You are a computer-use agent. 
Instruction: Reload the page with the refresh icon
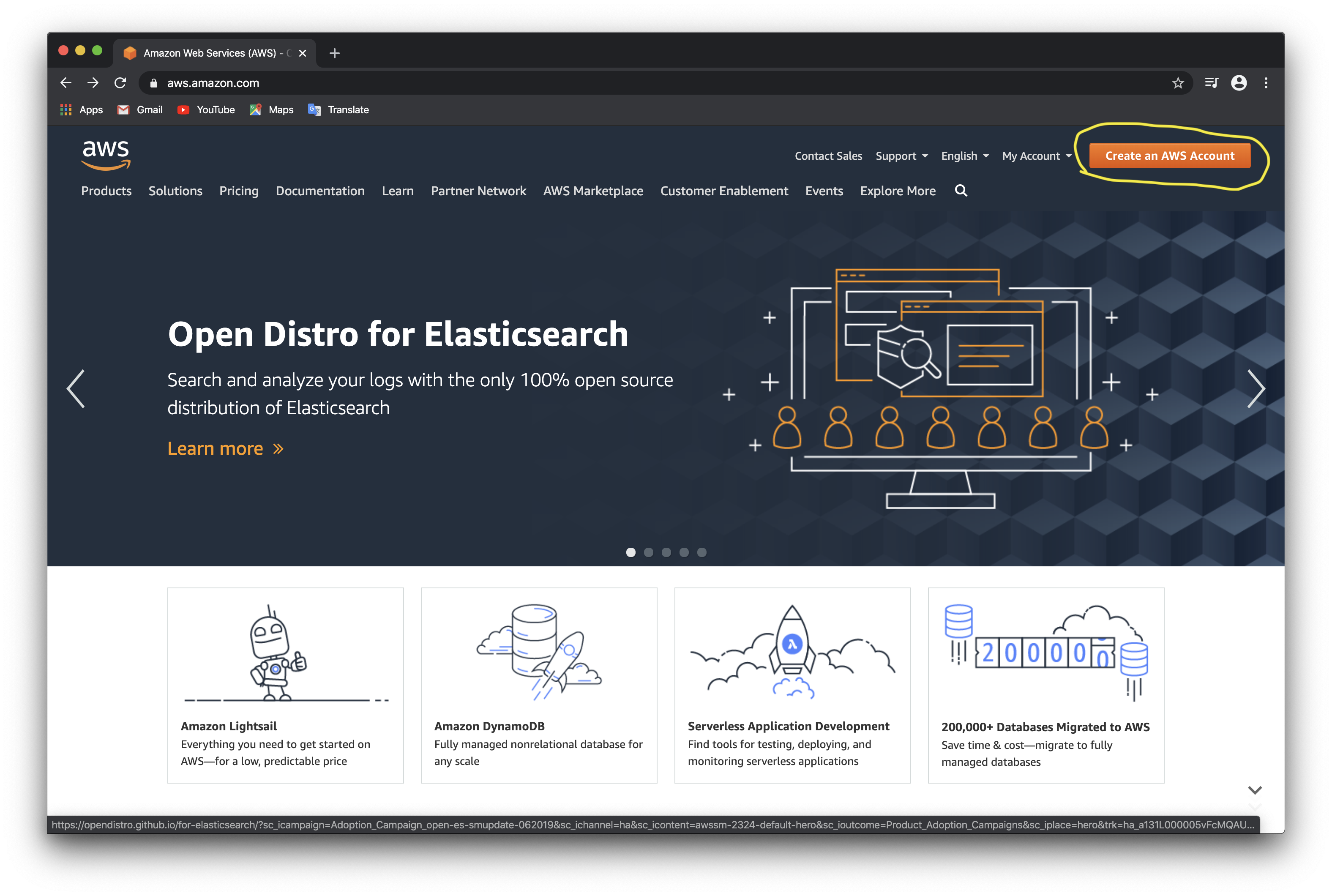[x=120, y=83]
